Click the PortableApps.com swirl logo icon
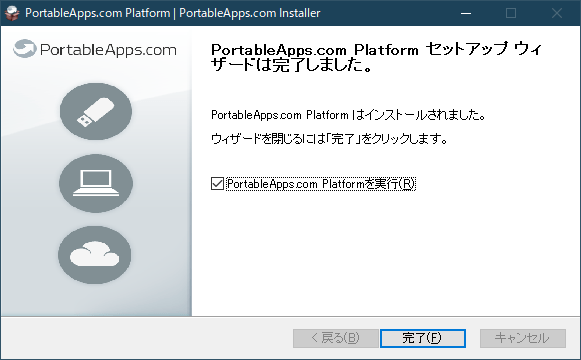Viewport: 581px width, 360px height. pyautogui.click(x=24, y=49)
